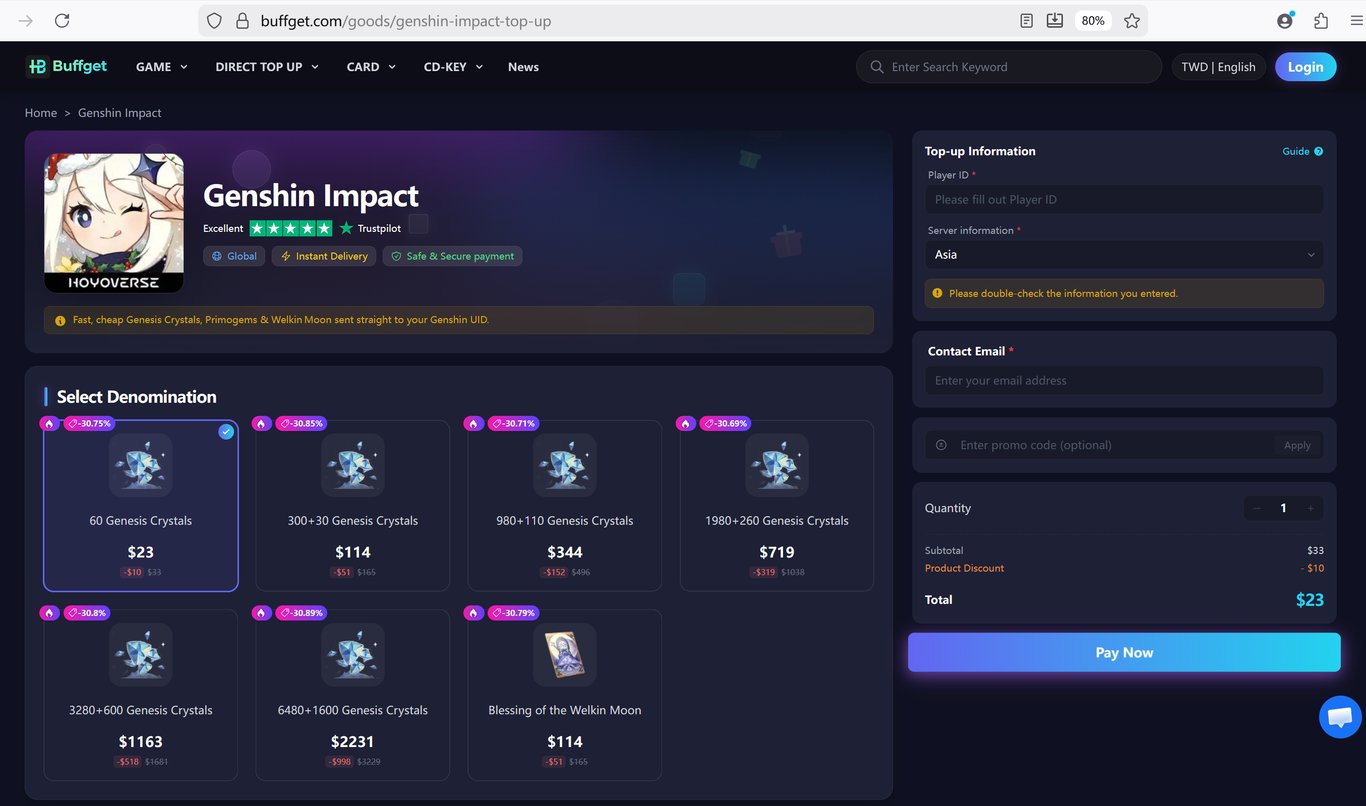Open the browser extensions icon

point(1321,21)
